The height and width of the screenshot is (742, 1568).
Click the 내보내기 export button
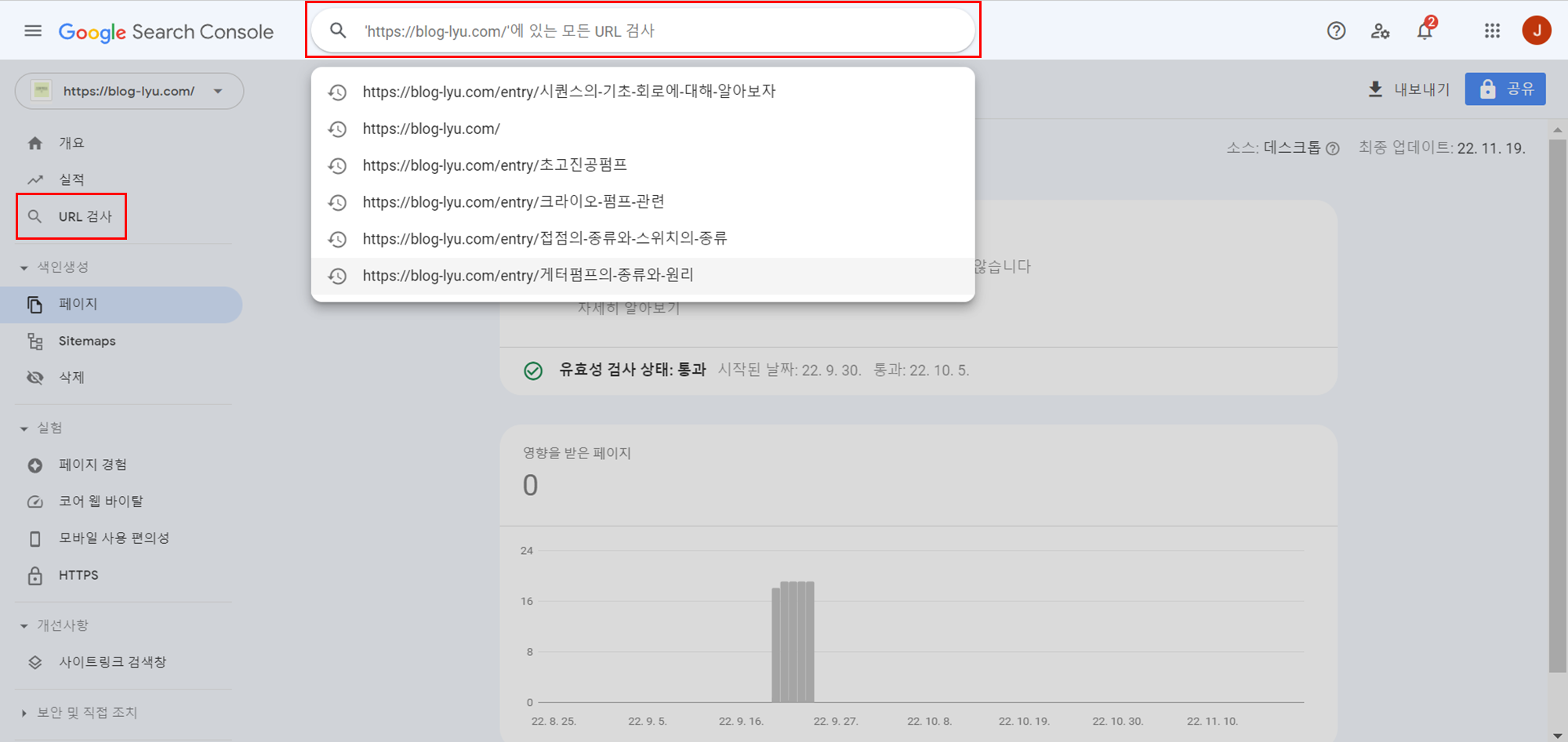coord(1409,89)
